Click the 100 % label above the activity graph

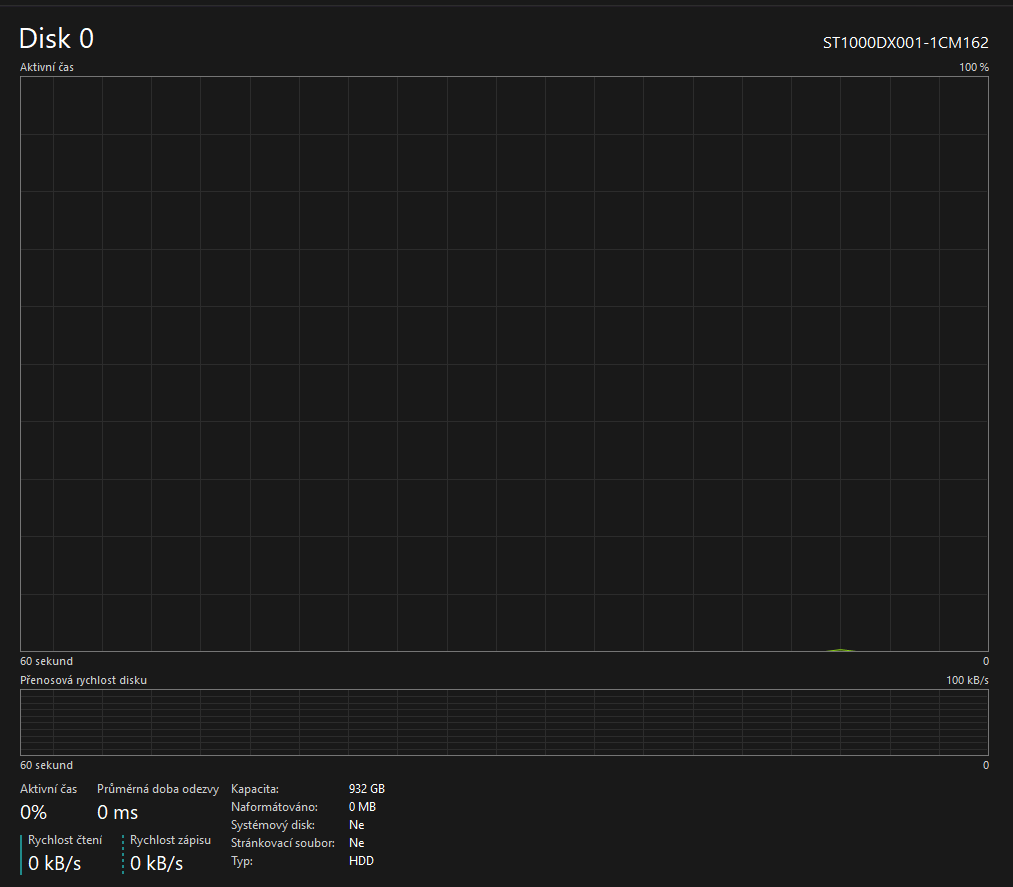pos(973,67)
